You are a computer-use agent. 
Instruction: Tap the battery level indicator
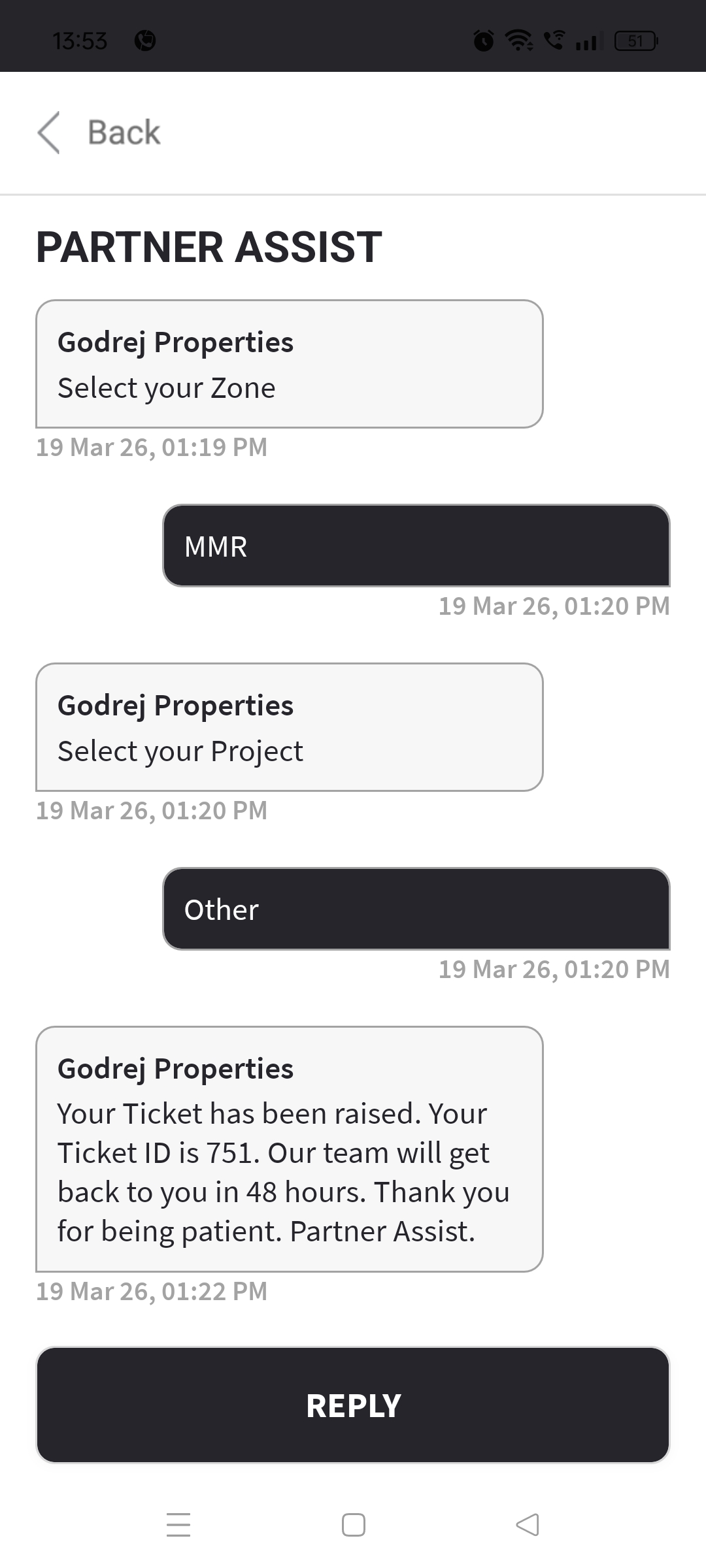point(635,41)
